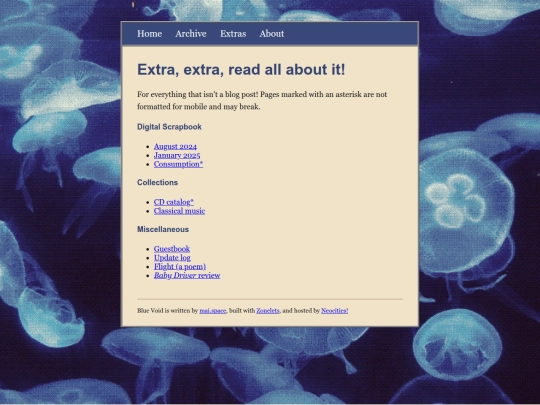
Task: Open the August 2024 scrapbook
Action: click(x=175, y=146)
